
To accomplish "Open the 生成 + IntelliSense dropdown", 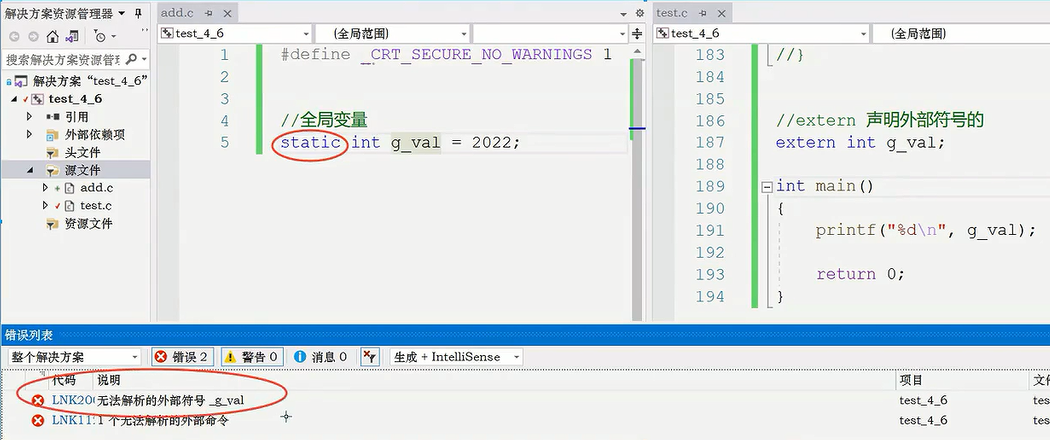I will (x=456, y=357).
